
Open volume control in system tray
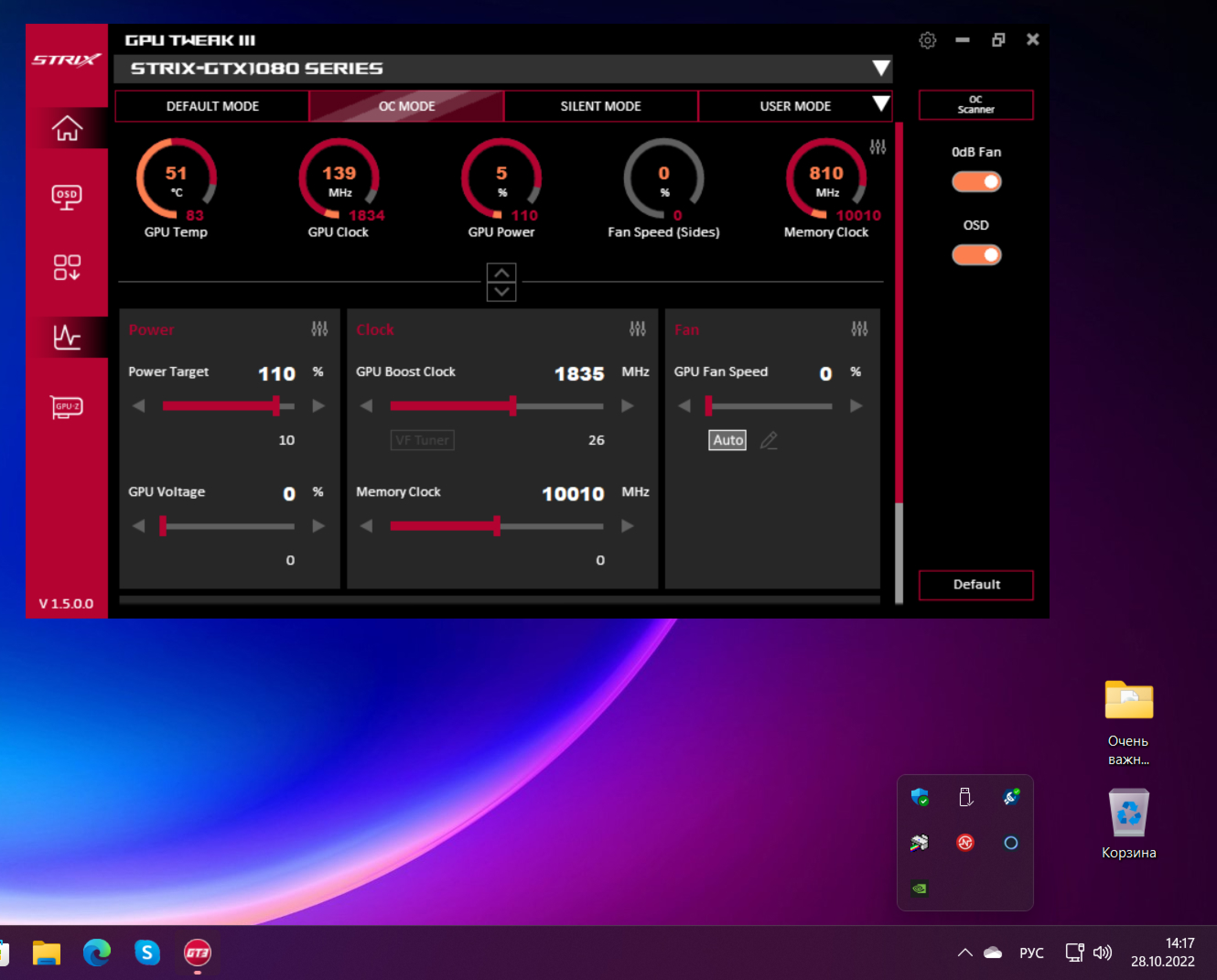[x=1102, y=953]
